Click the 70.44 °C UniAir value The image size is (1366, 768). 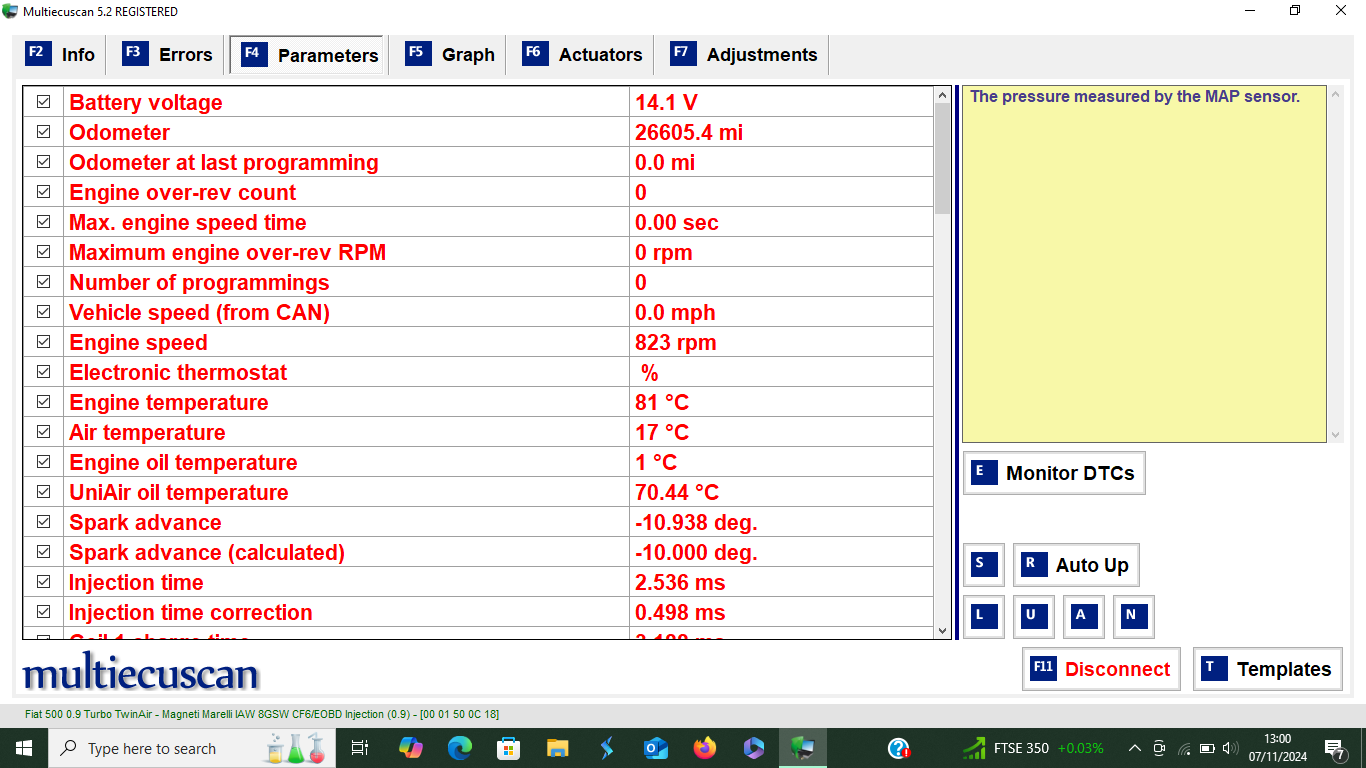(677, 492)
